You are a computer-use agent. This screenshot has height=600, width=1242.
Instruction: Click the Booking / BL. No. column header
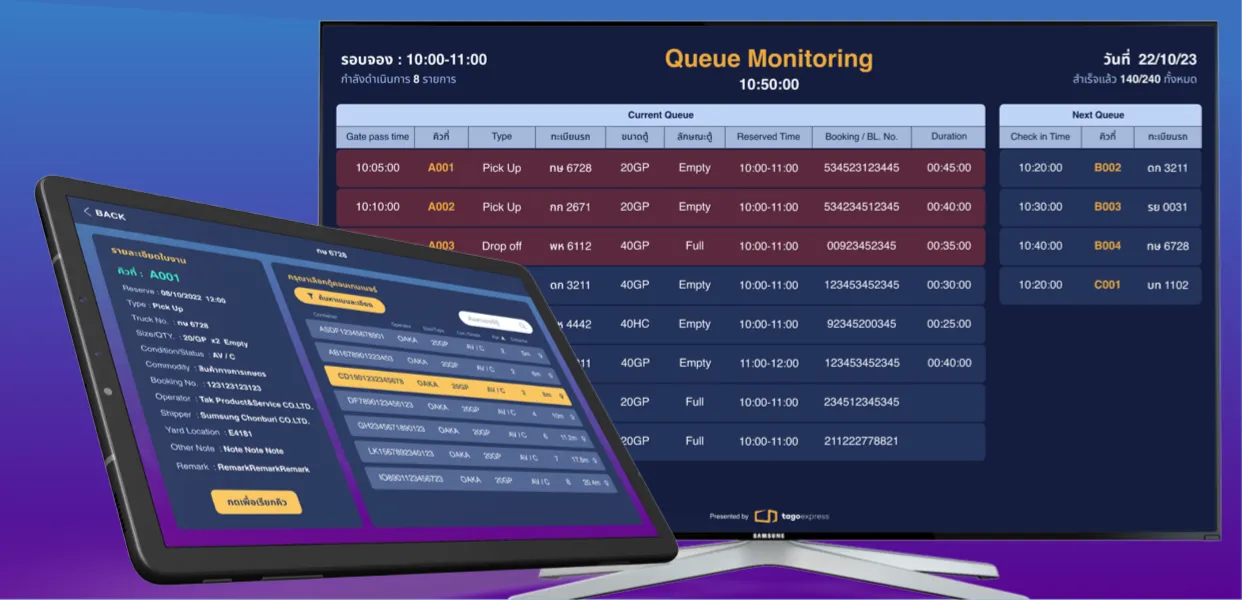coord(861,137)
